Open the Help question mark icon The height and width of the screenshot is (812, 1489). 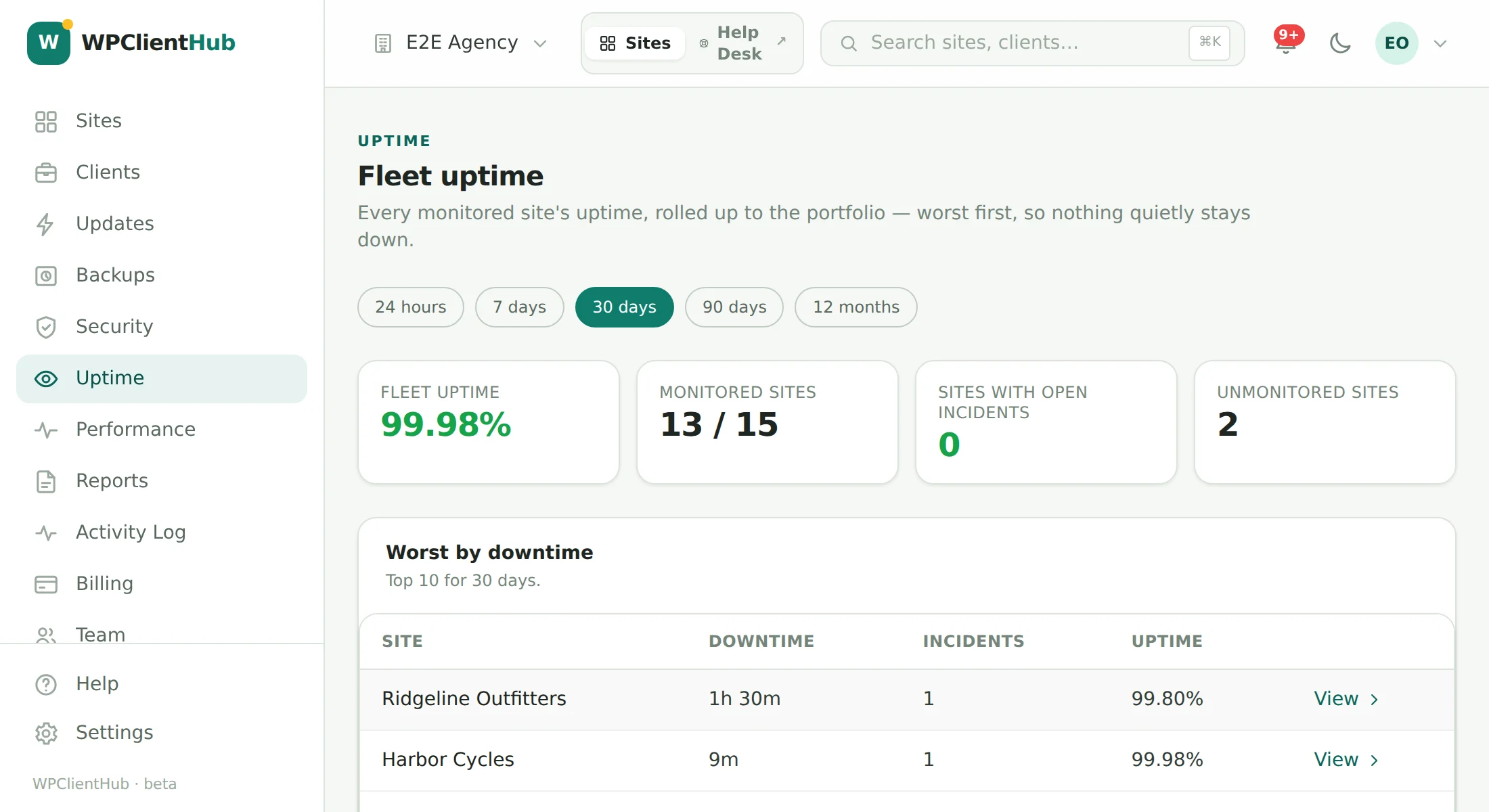[x=46, y=684]
